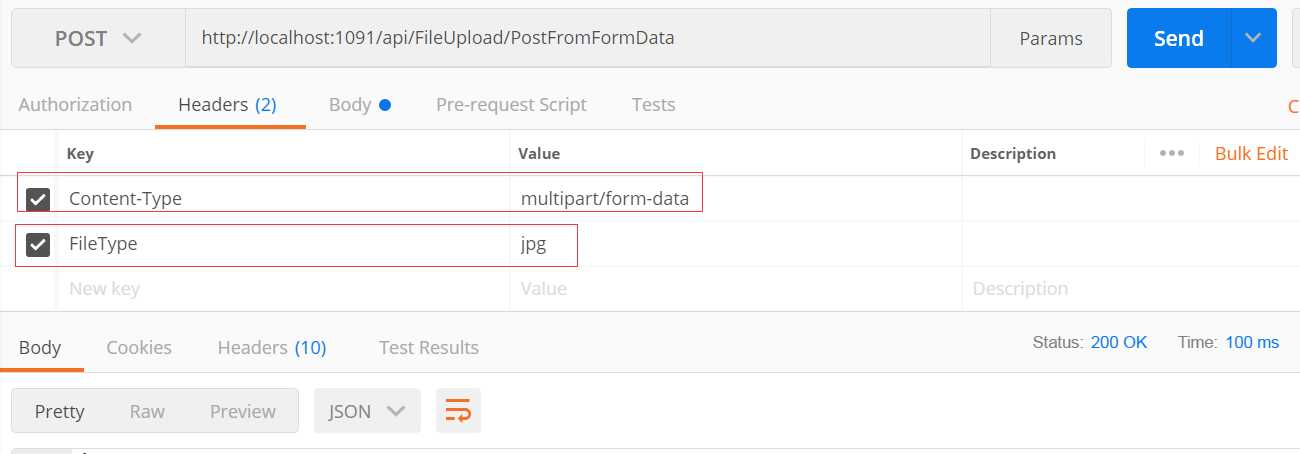Image resolution: width=1300 pixels, height=454 pixels.
Task: Open the POST method dropdown
Action: [98, 38]
